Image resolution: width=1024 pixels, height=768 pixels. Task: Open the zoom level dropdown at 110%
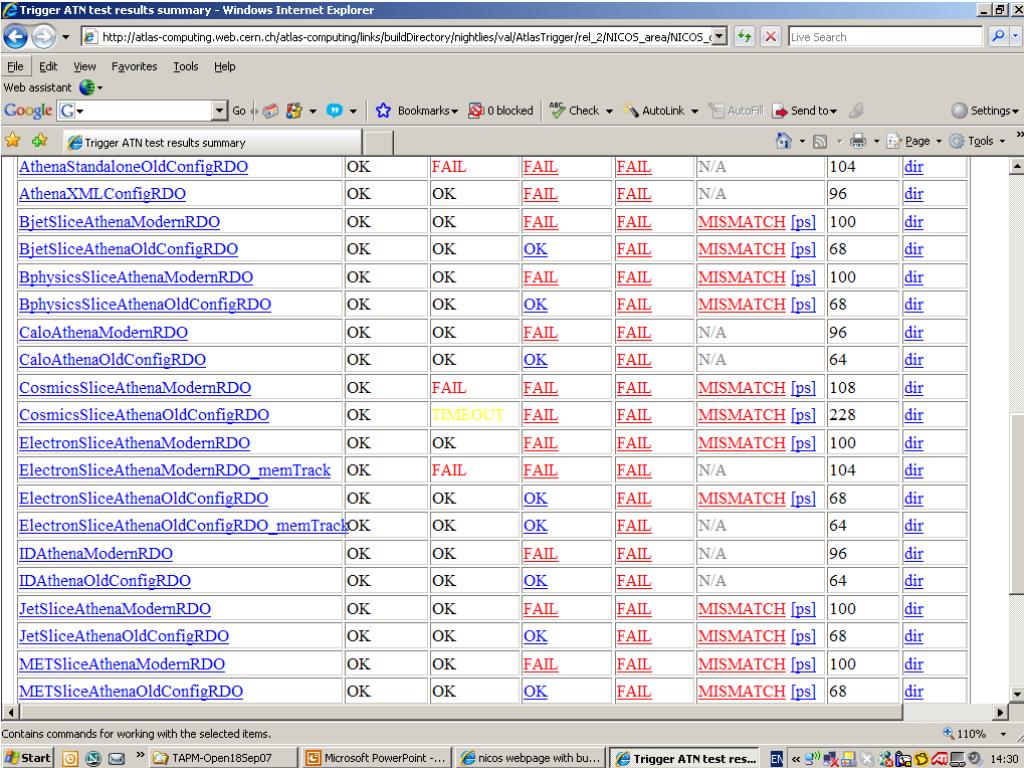pos(1004,734)
